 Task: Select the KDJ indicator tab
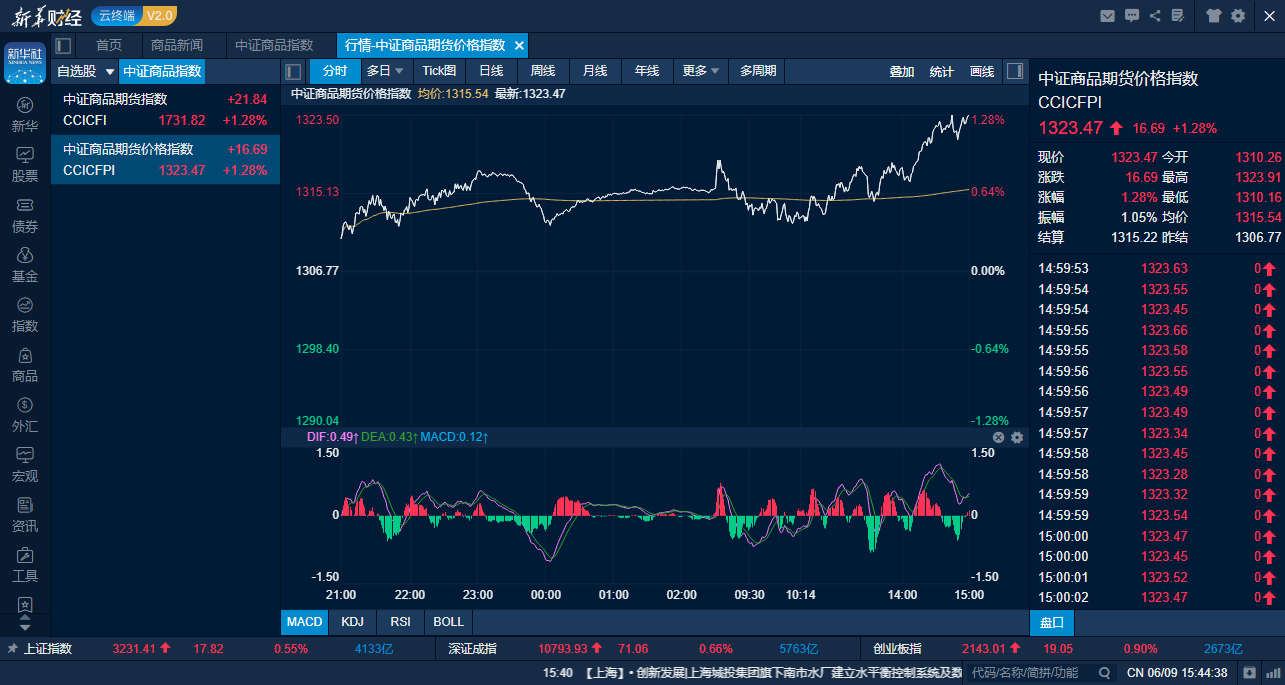point(352,621)
